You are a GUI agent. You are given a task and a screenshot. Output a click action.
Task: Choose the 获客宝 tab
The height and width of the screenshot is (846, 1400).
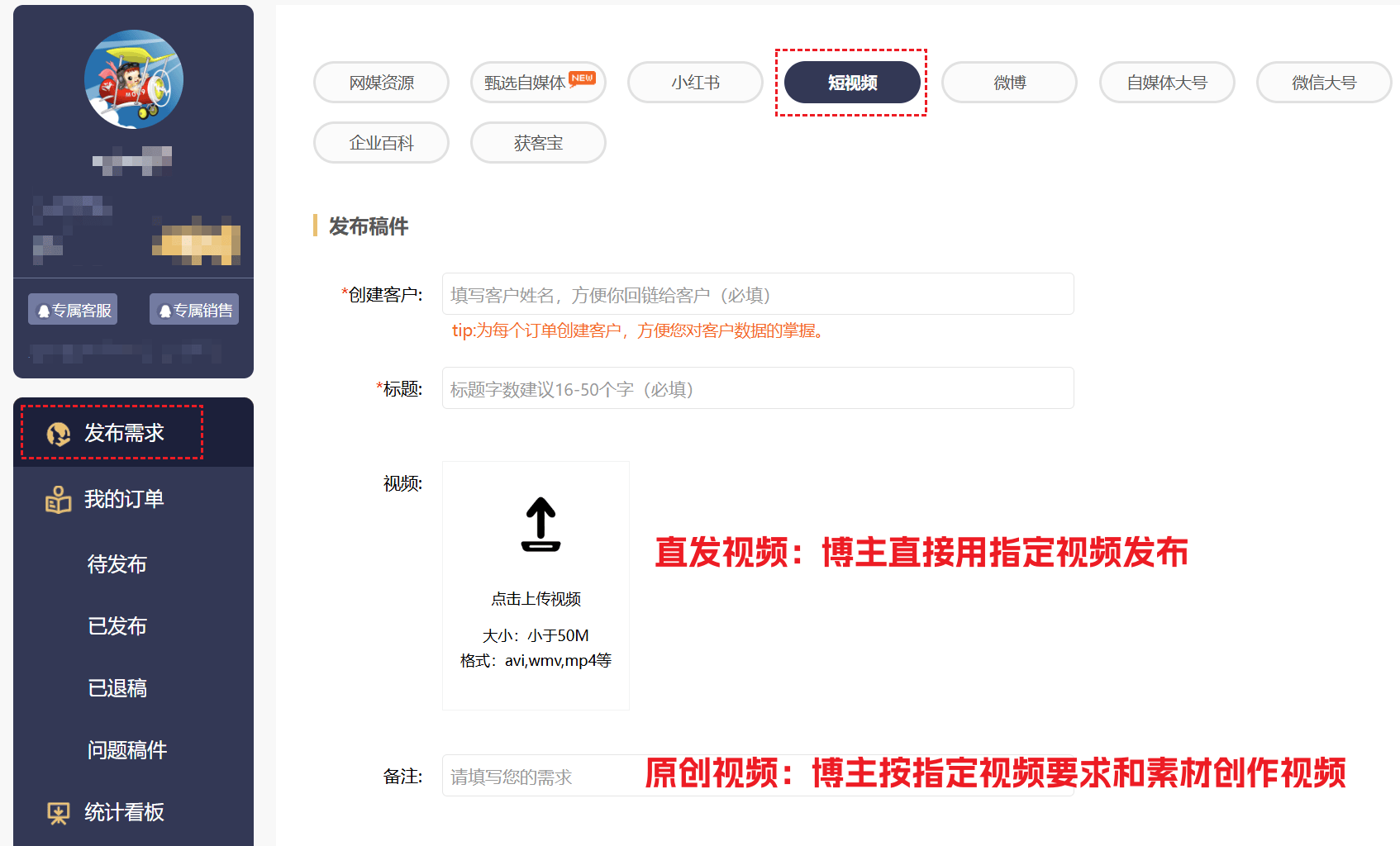pyautogui.click(x=538, y=143)
